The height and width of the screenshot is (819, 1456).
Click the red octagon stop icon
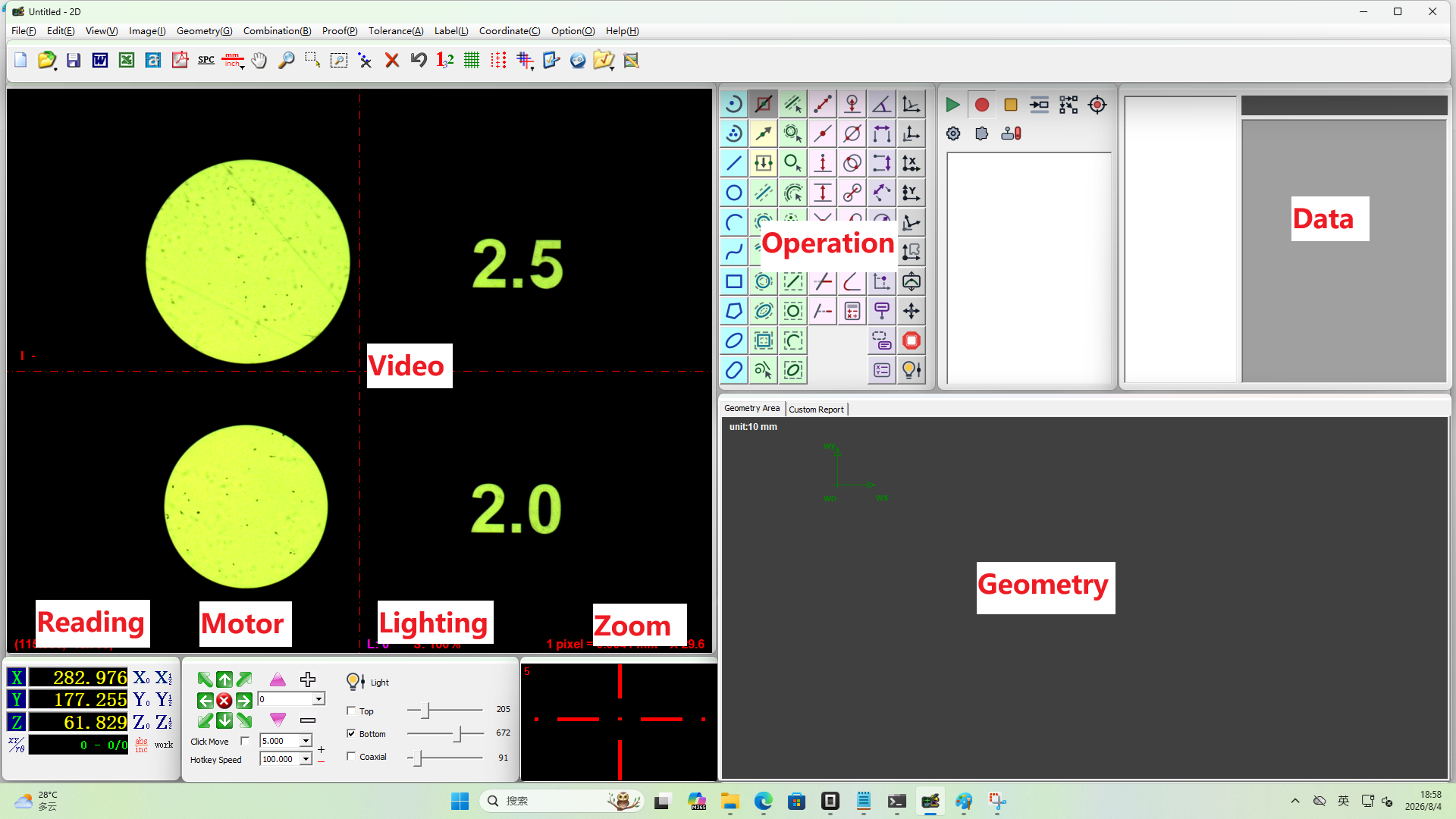(911, 340)
